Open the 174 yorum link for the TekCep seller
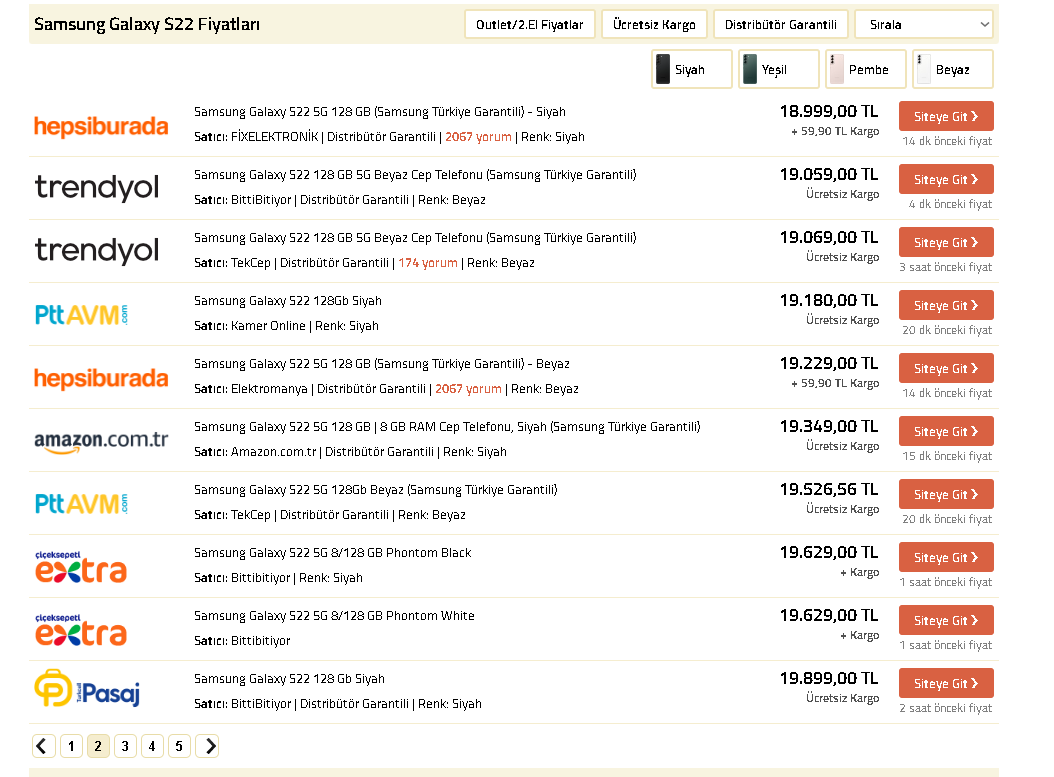The width and height of the screenshot is (1054, 777). [x=428, y=263]
